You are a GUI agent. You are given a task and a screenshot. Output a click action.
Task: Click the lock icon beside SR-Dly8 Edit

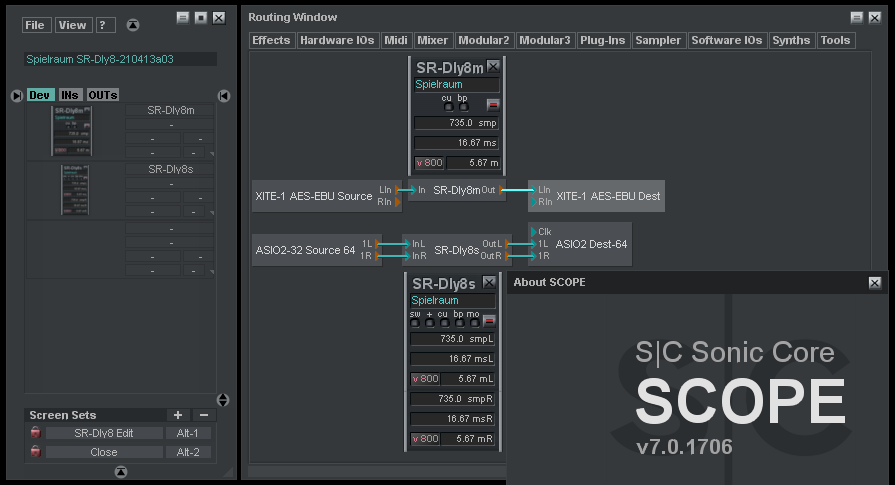click(x=35, y=433)
